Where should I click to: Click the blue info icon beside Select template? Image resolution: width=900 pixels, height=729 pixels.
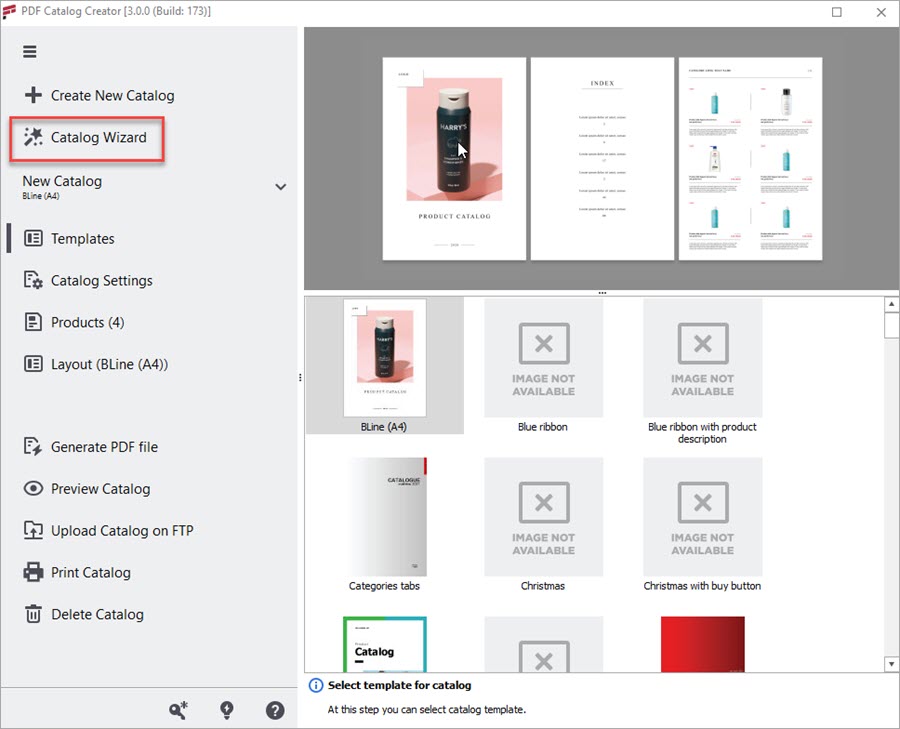pos(316,685)
